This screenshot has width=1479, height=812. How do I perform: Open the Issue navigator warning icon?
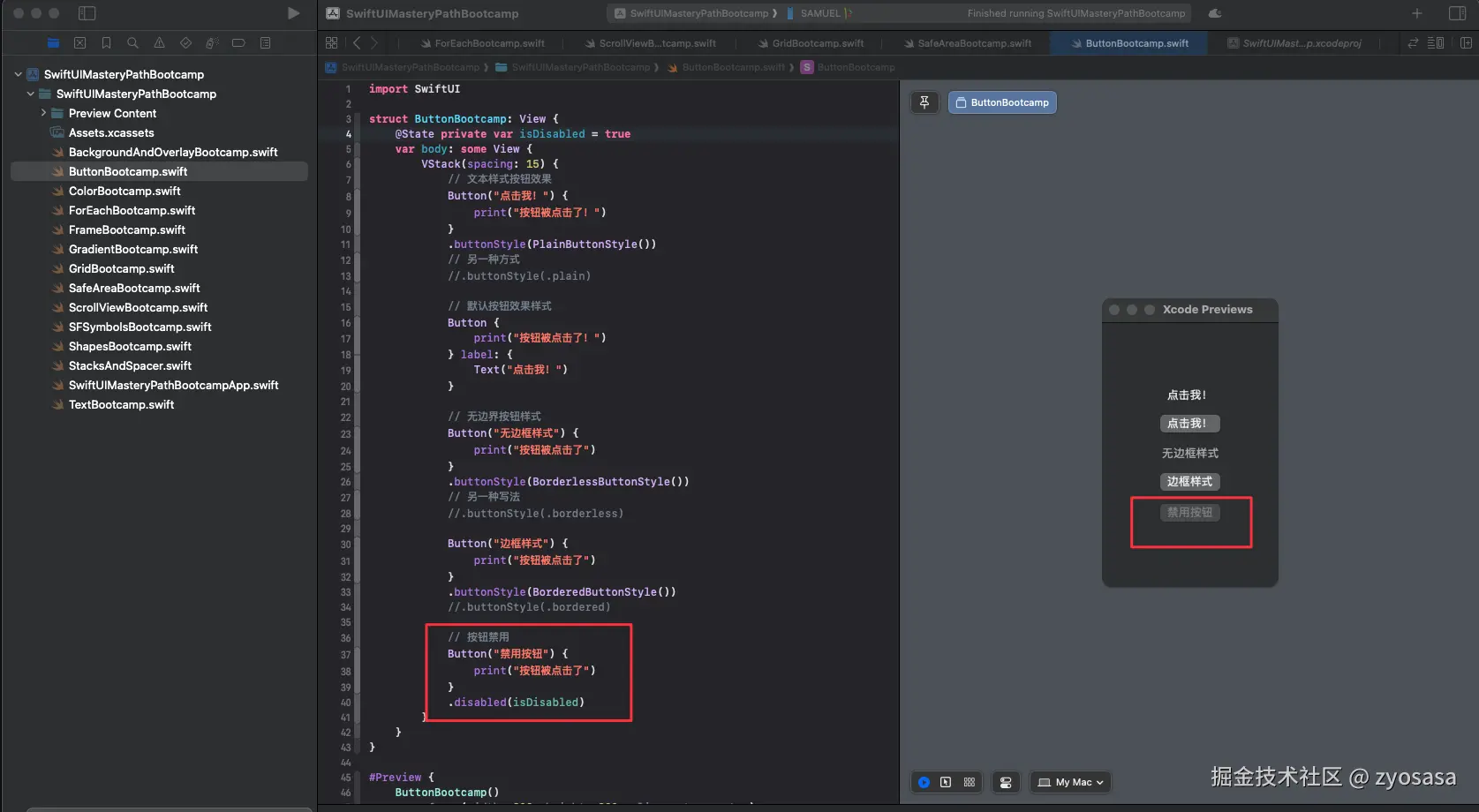click(159, 42)
